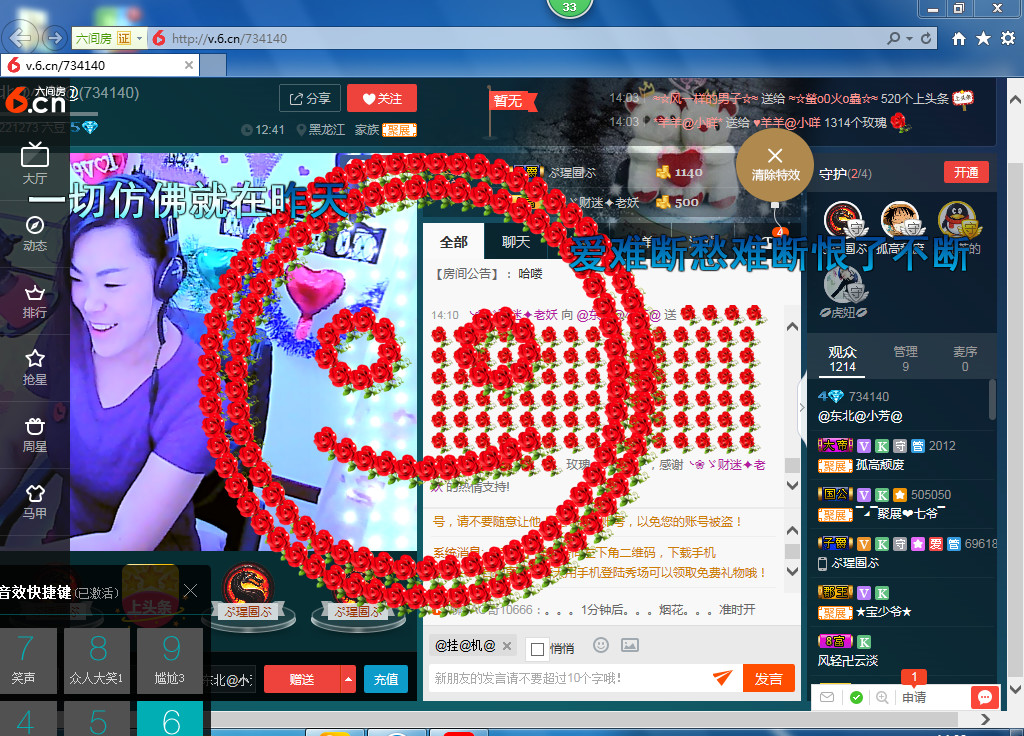
Task: Select the 麦序 0 mic queue tab
Action: click(965, 359)
